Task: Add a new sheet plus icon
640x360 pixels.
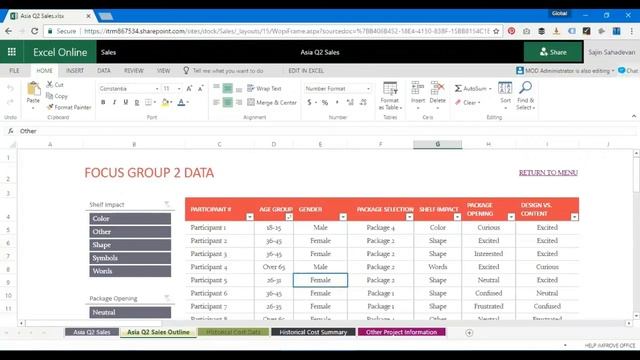Action: click(x=469, y=333)
